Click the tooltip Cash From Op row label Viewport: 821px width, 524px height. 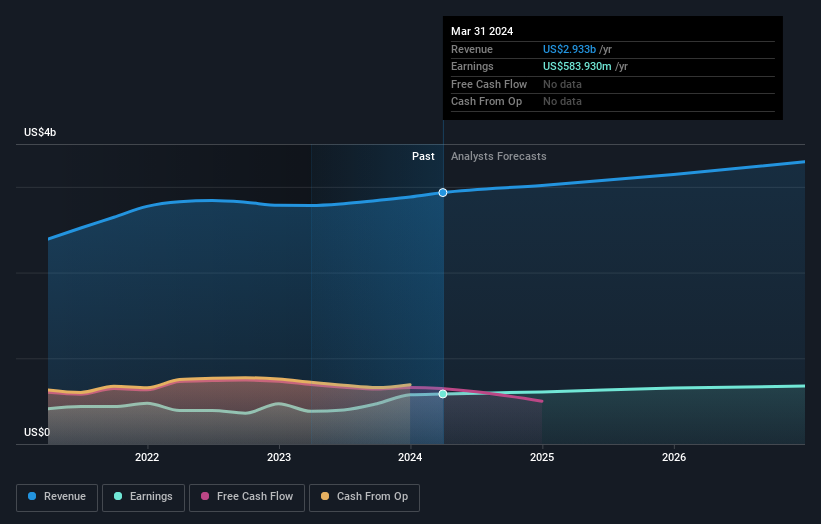point(486,102)
